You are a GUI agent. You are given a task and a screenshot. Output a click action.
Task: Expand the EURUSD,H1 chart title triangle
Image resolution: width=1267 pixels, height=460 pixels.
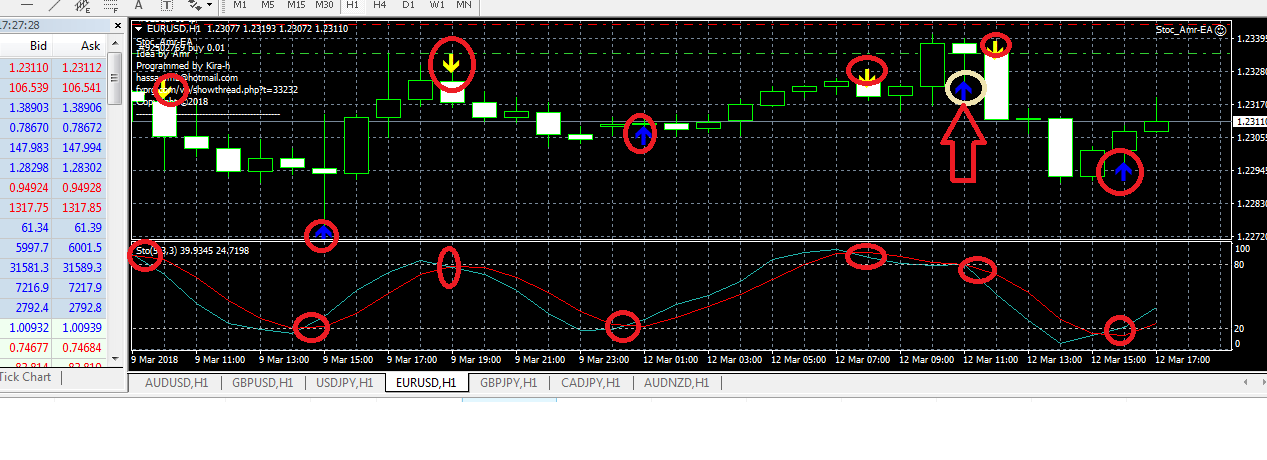139,29
